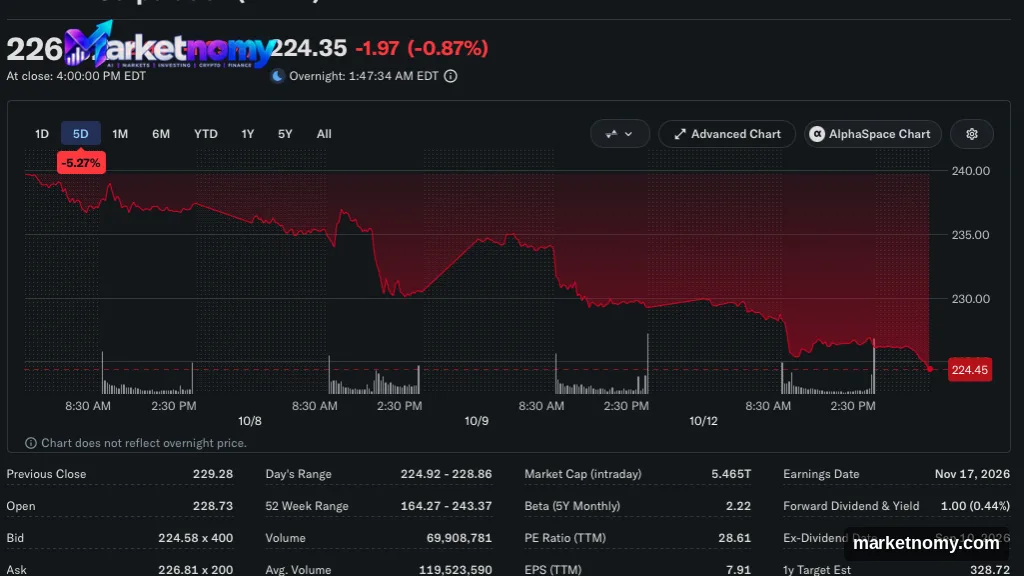Open the AlphaSpace Chart
The height and width of the screenshot is (576, 1024).
coord(872,134)
